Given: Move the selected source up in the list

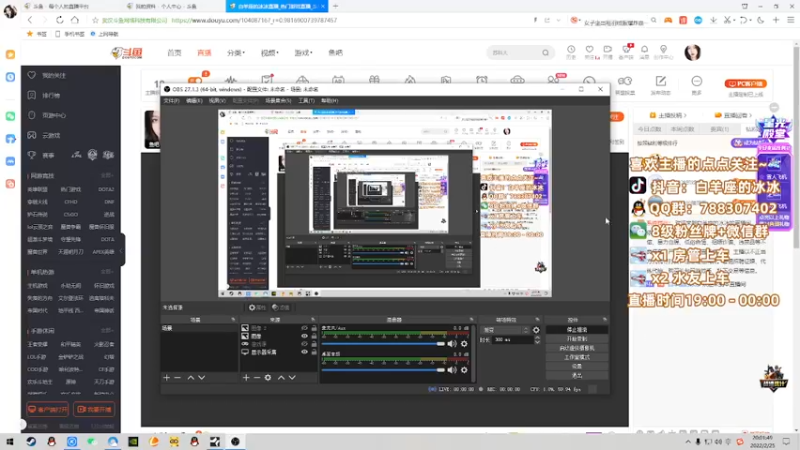Looking at the screenshot, I should (x=281, y=378).
